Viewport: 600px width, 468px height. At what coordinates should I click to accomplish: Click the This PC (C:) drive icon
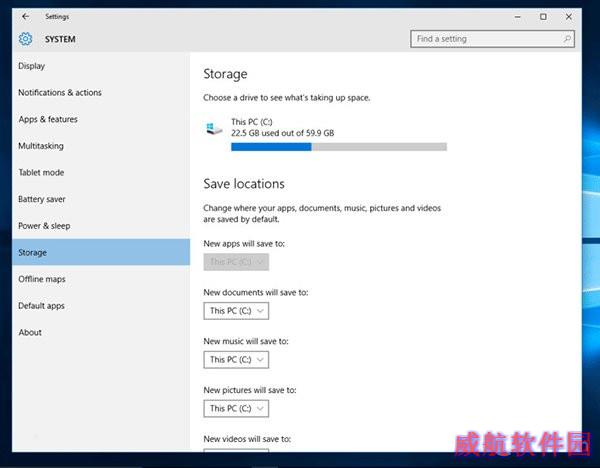point(214,129)
